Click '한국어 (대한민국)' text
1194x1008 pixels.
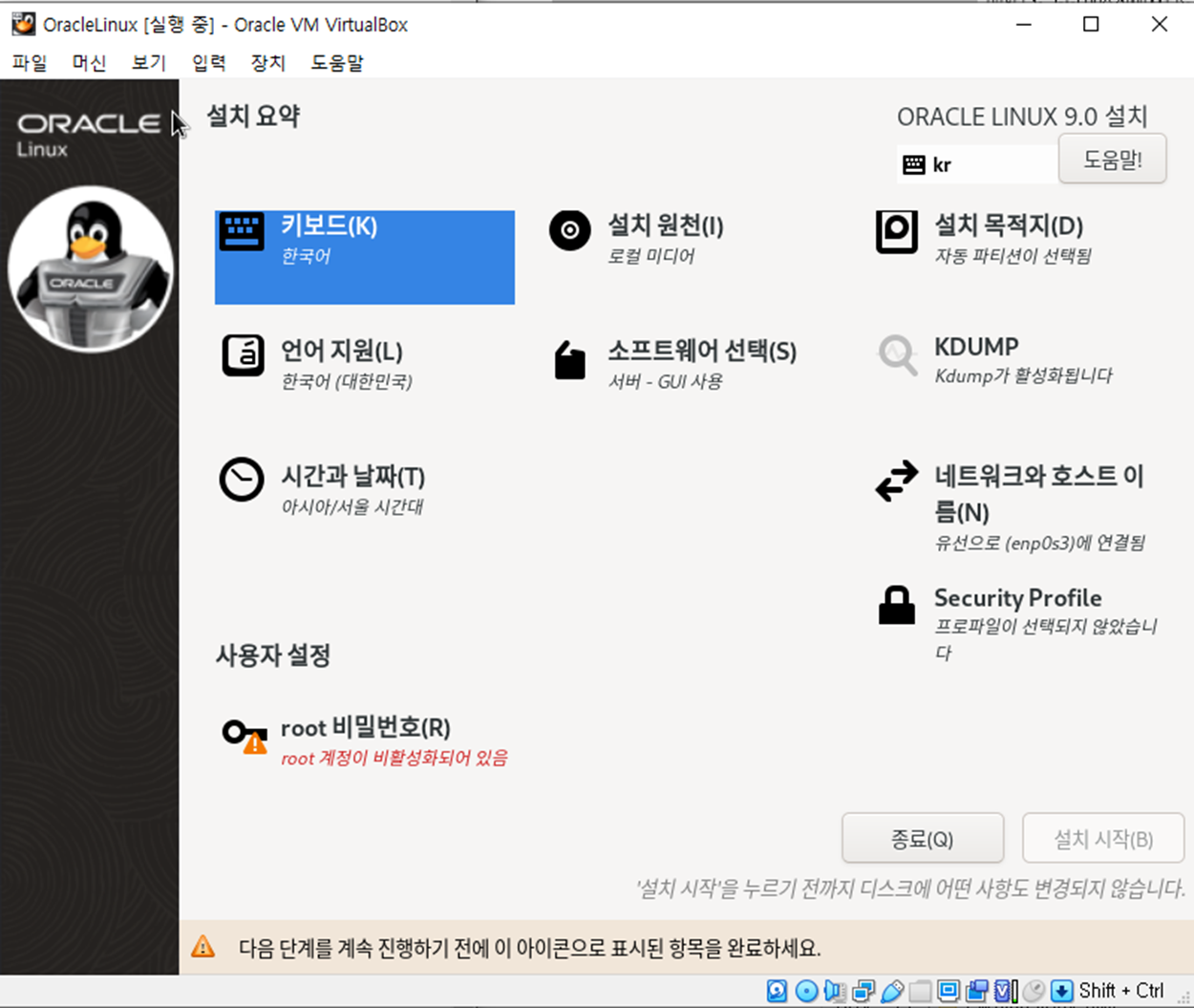tap(346, 381)
